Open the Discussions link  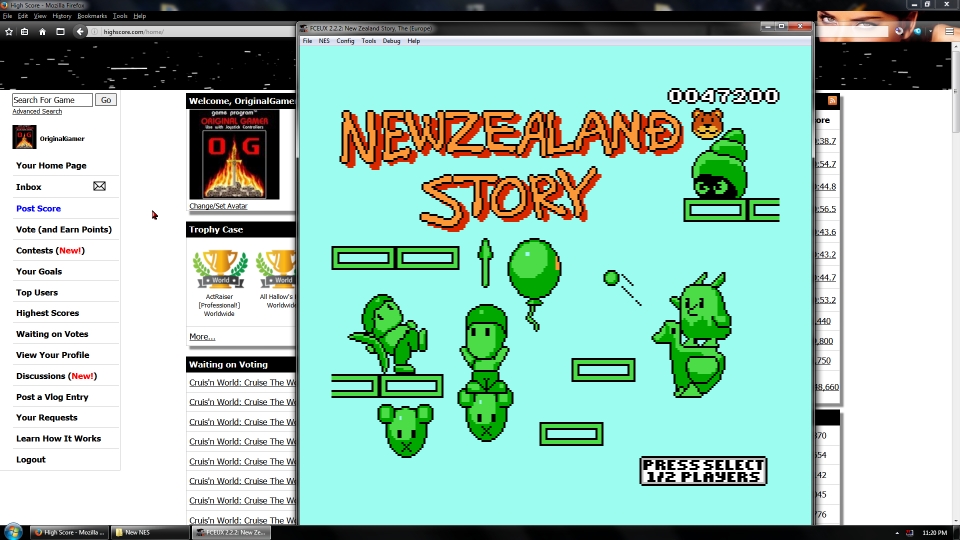56,376
